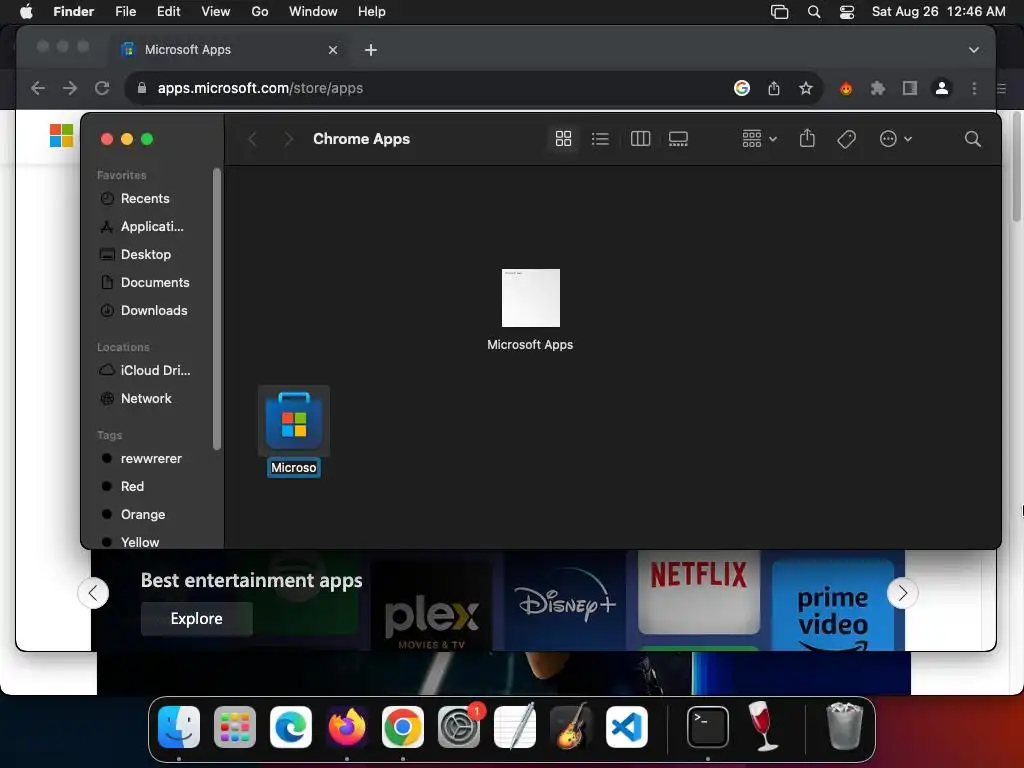Select the Yellow tag in sidebar
The width and height of the screenshot is (1024, 768).
tap(140, 542)
